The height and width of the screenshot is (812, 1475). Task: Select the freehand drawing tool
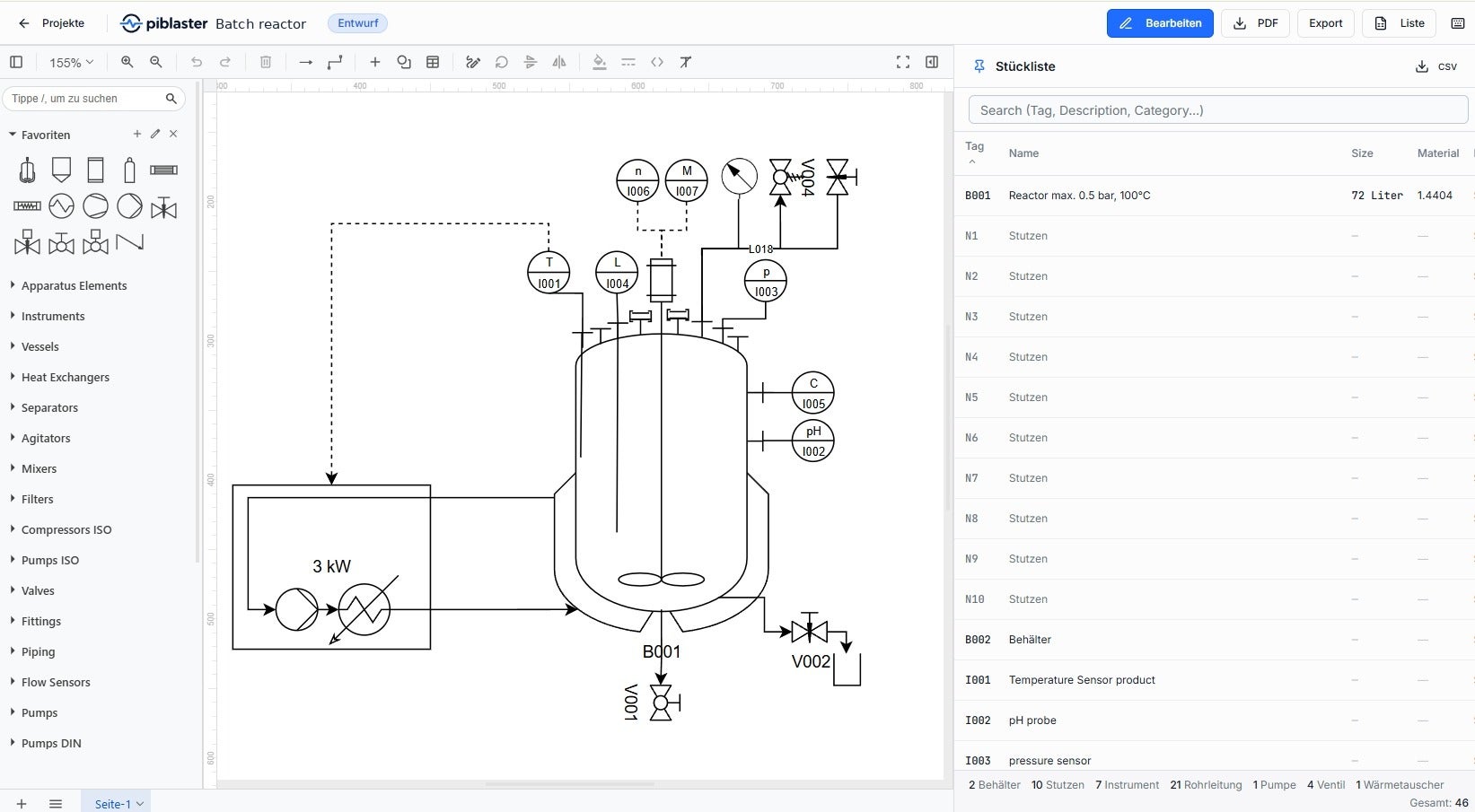(x=473, y=62)
